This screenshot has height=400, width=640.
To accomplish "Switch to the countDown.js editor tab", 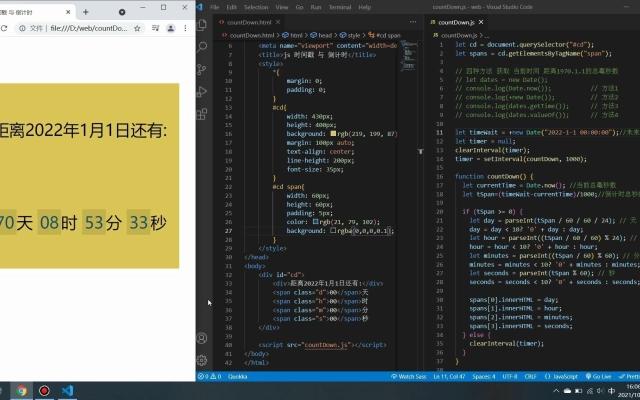I will pyautogui.click(x=454, y=21).
